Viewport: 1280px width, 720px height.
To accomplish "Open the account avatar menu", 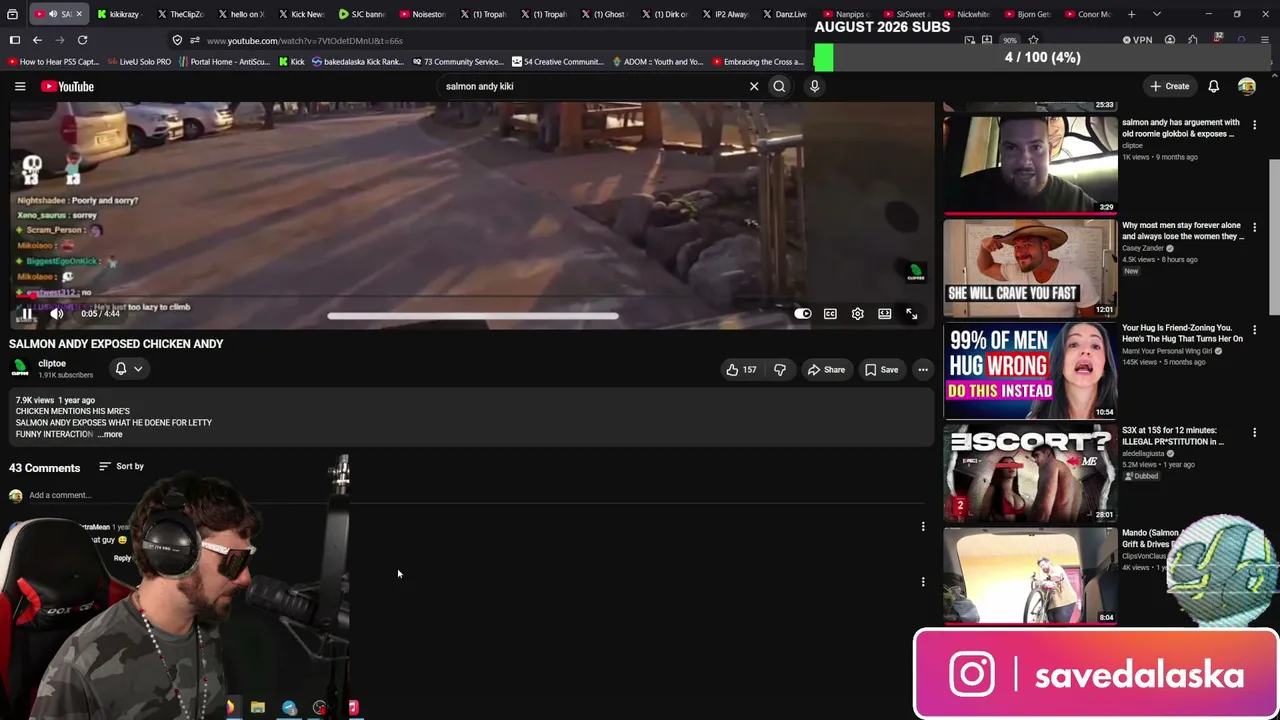I will [1246, 86].
